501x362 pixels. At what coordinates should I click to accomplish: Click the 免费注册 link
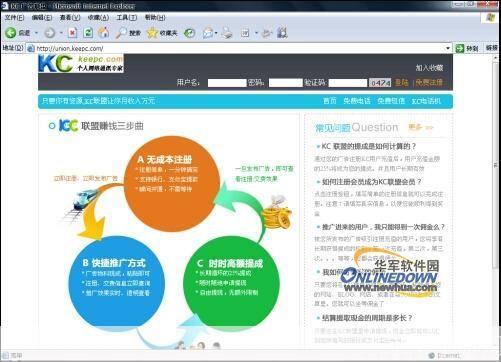429,82
